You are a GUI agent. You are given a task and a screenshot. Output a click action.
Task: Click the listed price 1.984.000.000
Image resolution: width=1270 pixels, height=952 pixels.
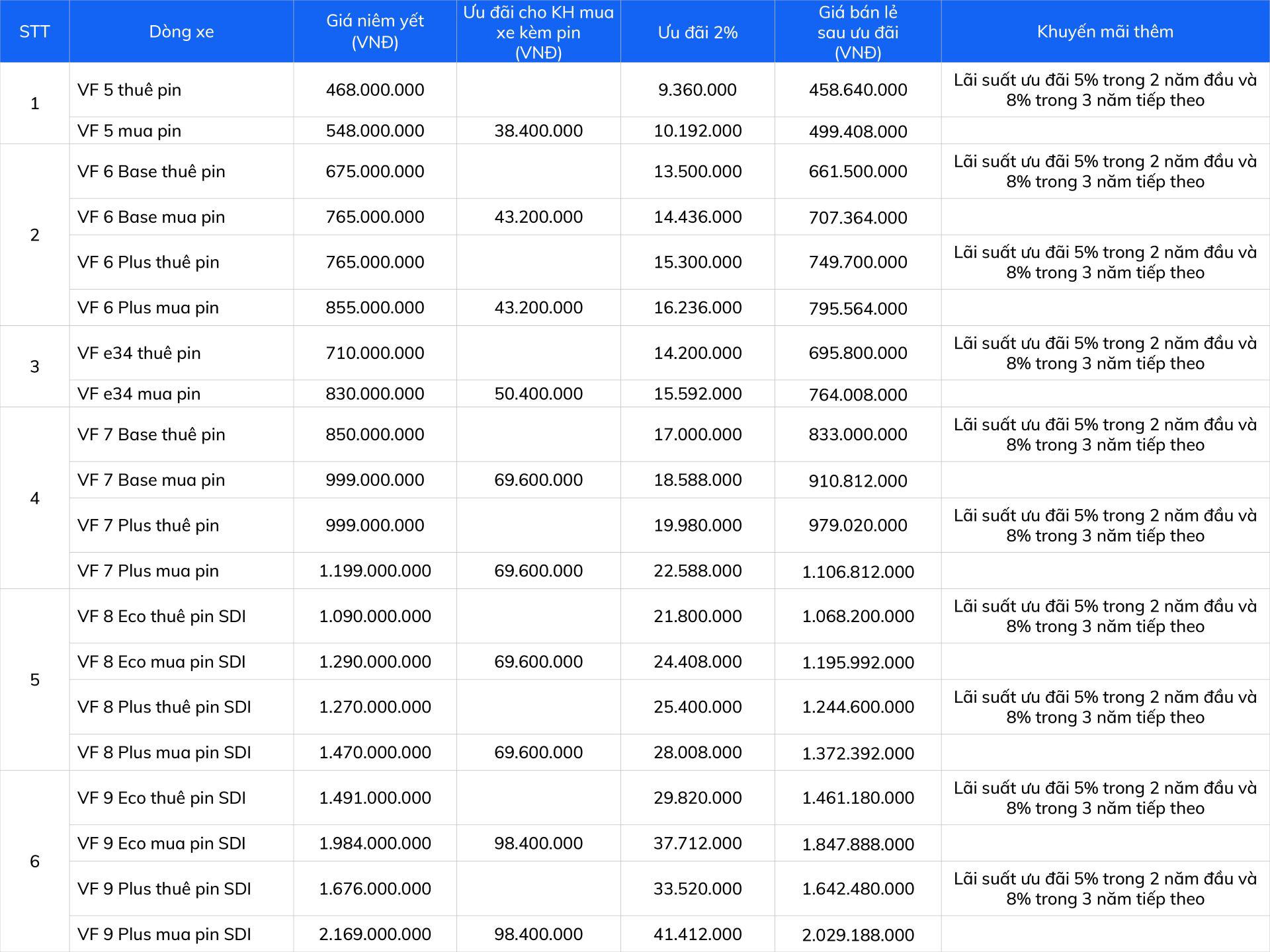tap(374, 844)
